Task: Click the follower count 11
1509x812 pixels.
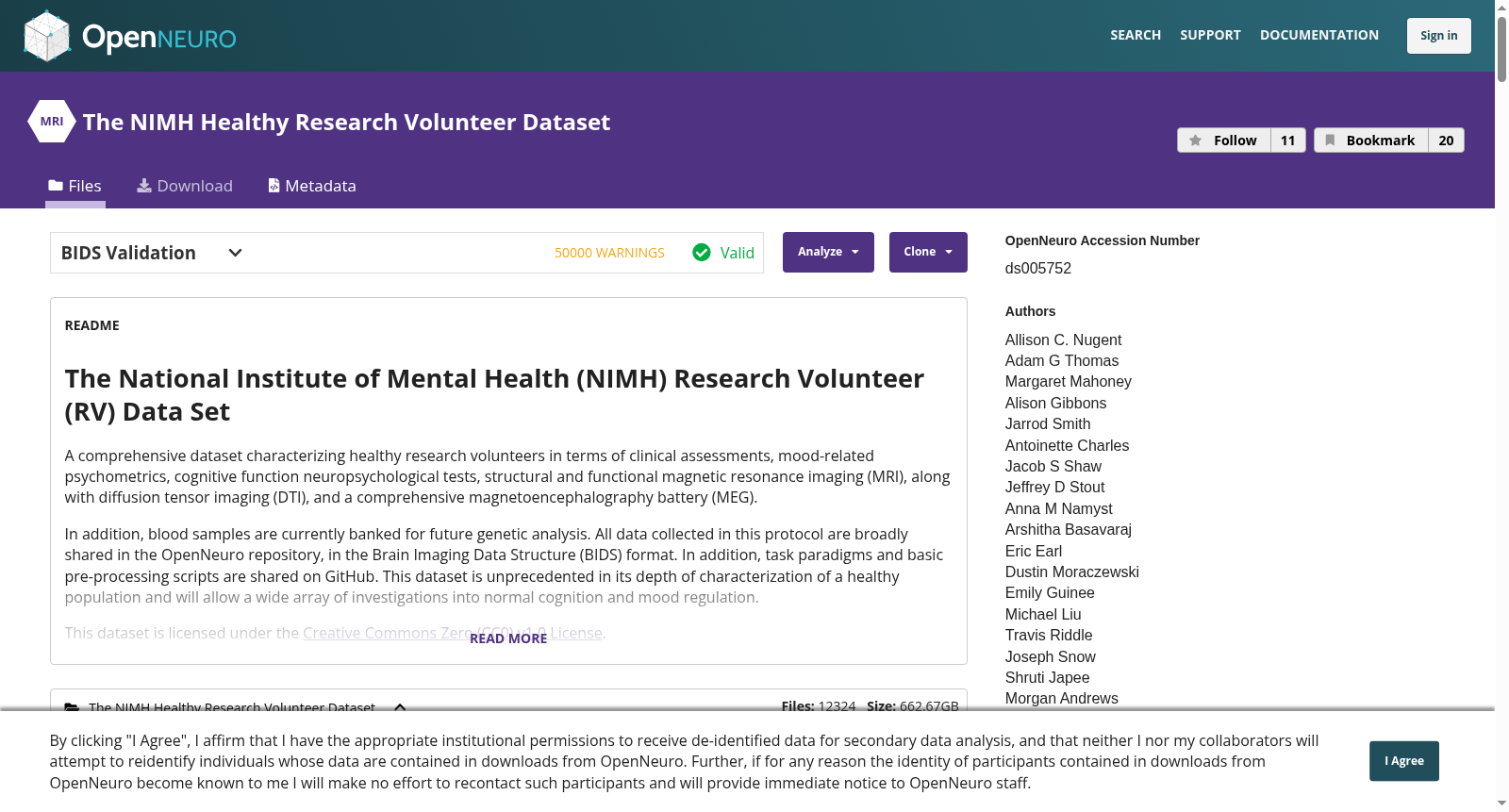Action: (x=1288, y=141)
